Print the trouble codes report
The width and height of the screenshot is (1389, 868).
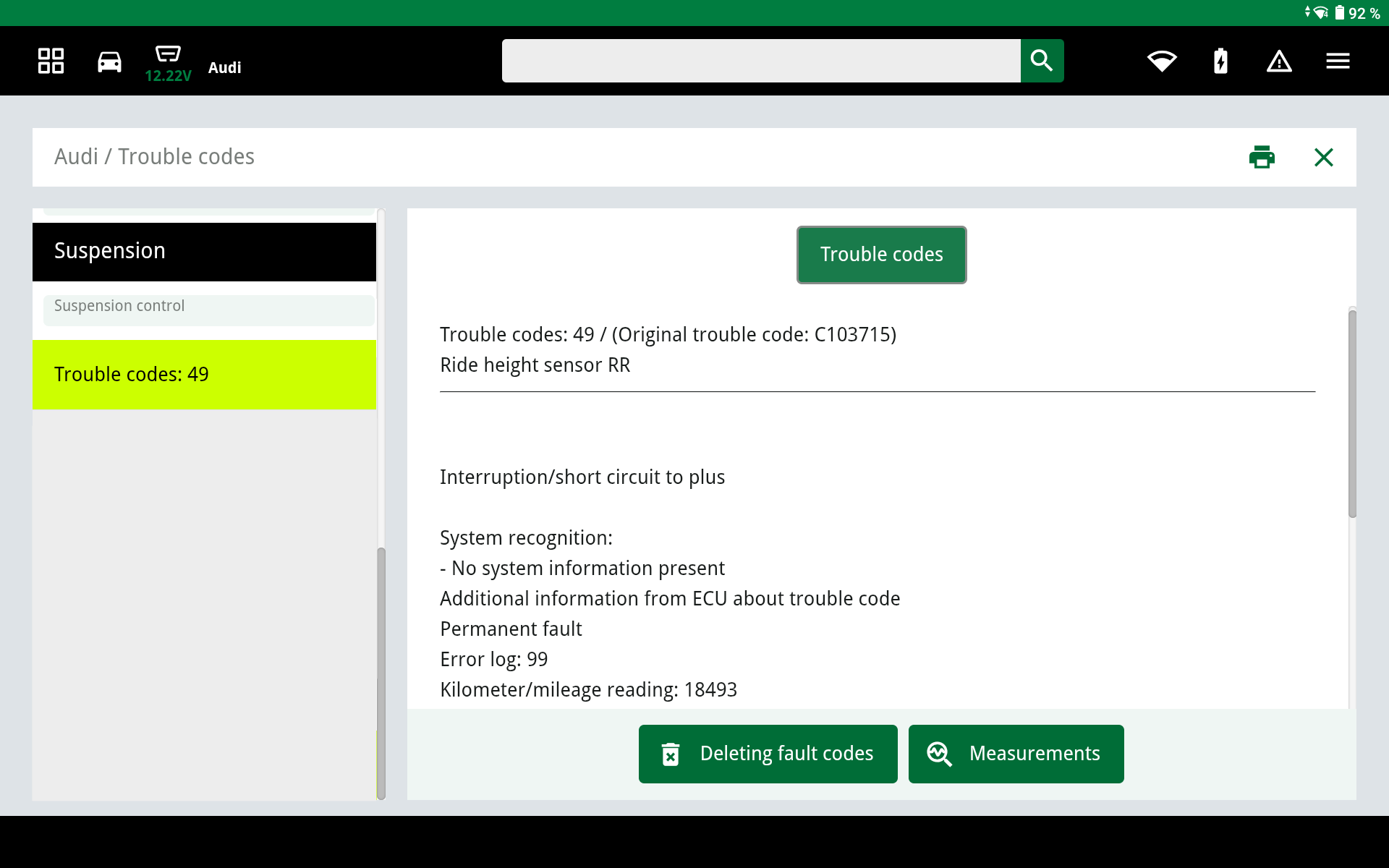(x=1262, y=157)
